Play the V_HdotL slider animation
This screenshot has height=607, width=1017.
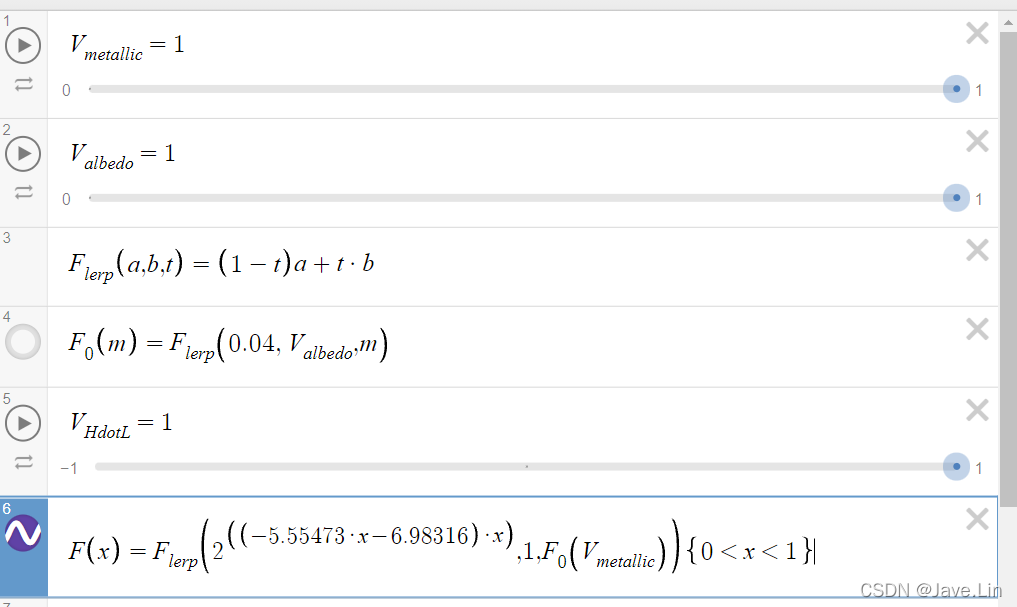23,423
